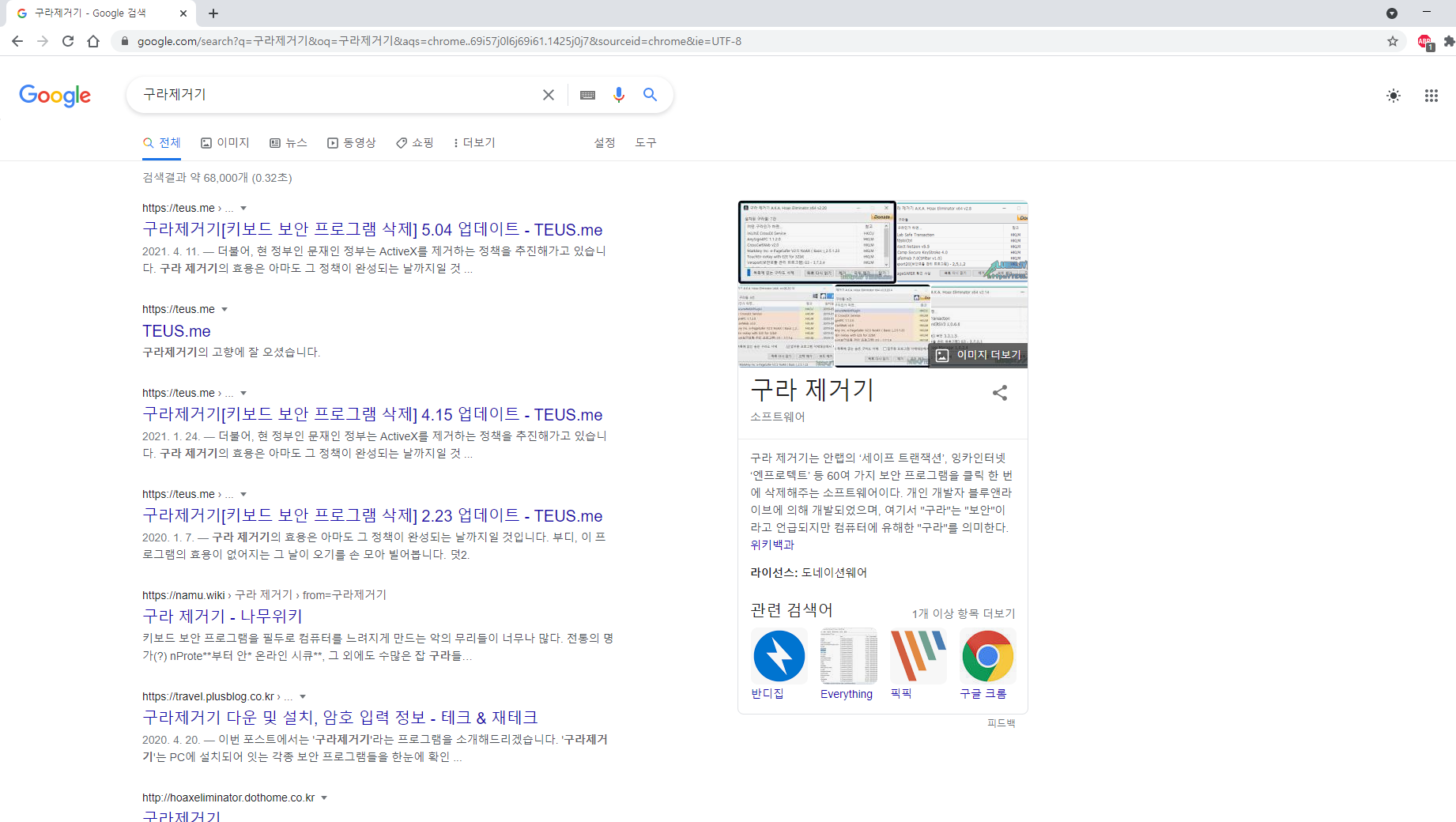Open a new browser tab

point(213,13)
